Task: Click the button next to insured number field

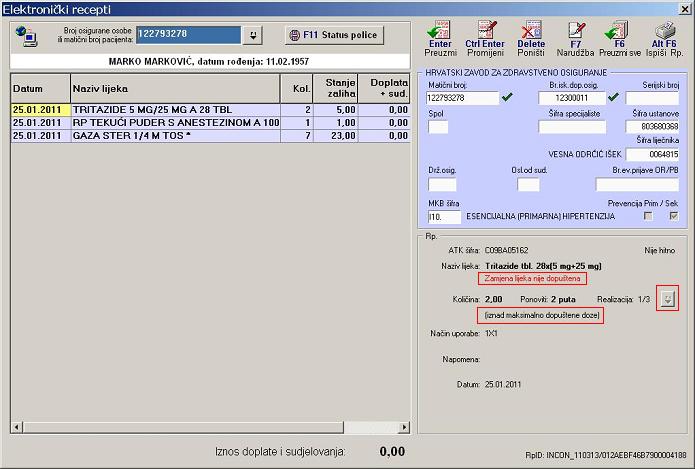Action: (x=253, y=35)
